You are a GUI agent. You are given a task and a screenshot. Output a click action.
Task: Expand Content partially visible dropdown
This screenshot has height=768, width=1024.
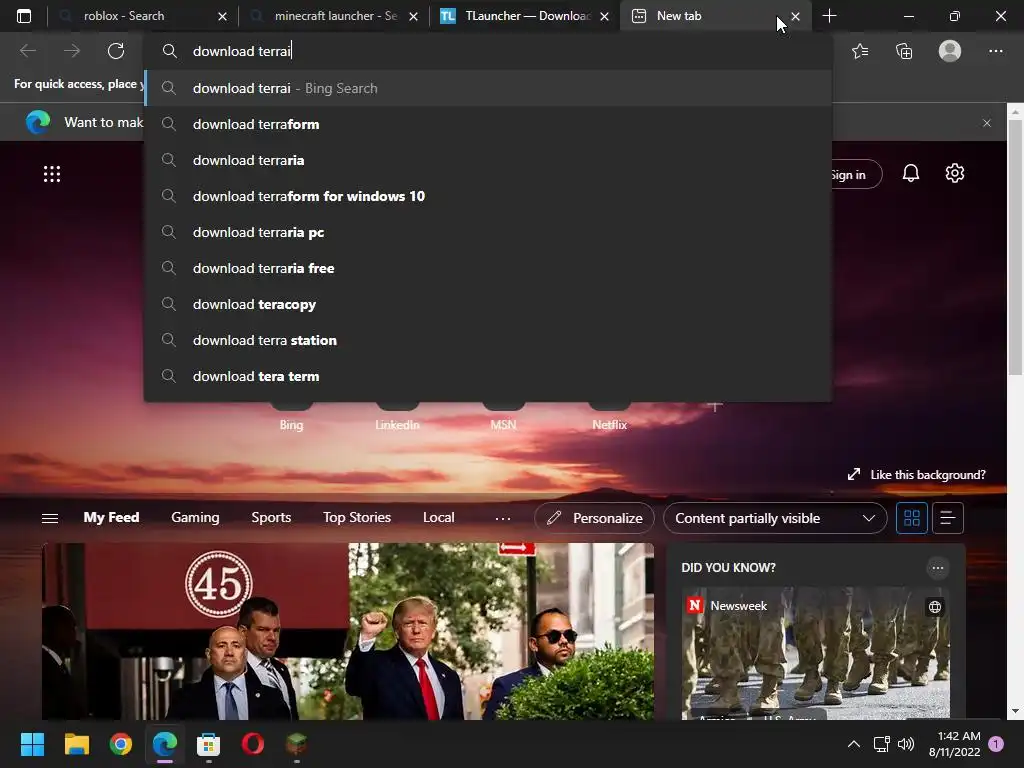tap(775, 518)
